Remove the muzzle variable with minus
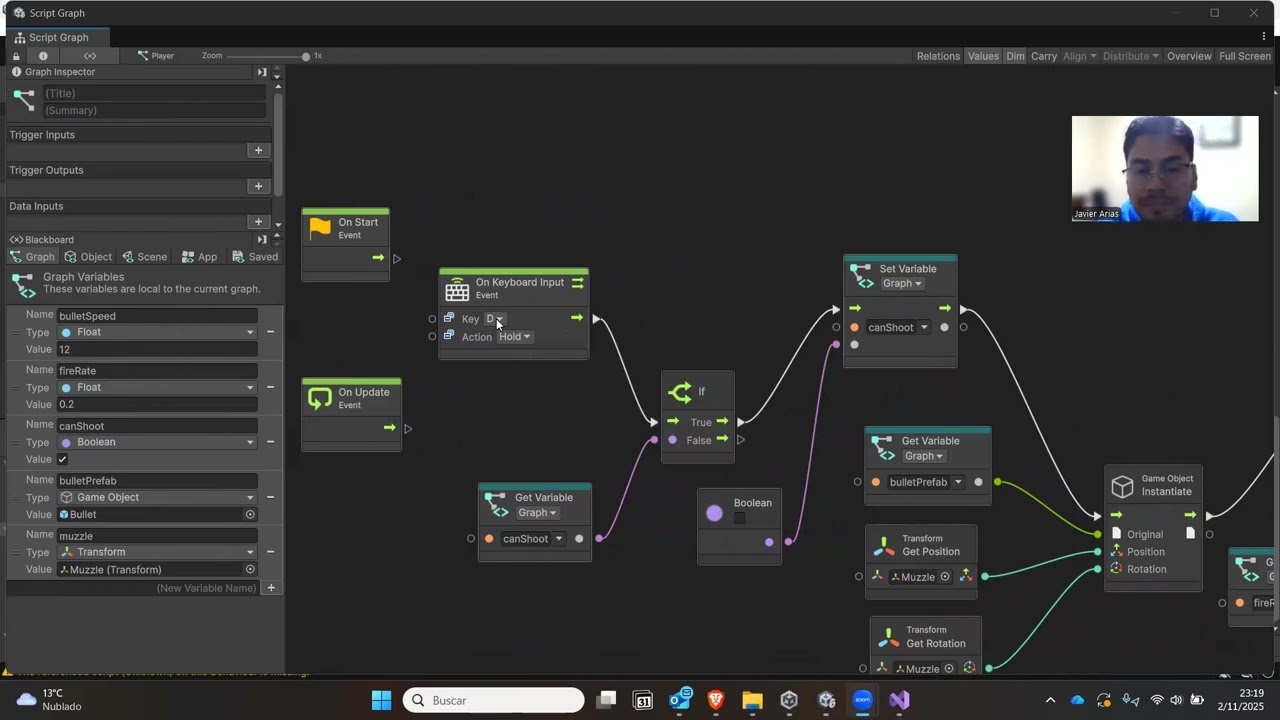 click(x=270, y=552)
